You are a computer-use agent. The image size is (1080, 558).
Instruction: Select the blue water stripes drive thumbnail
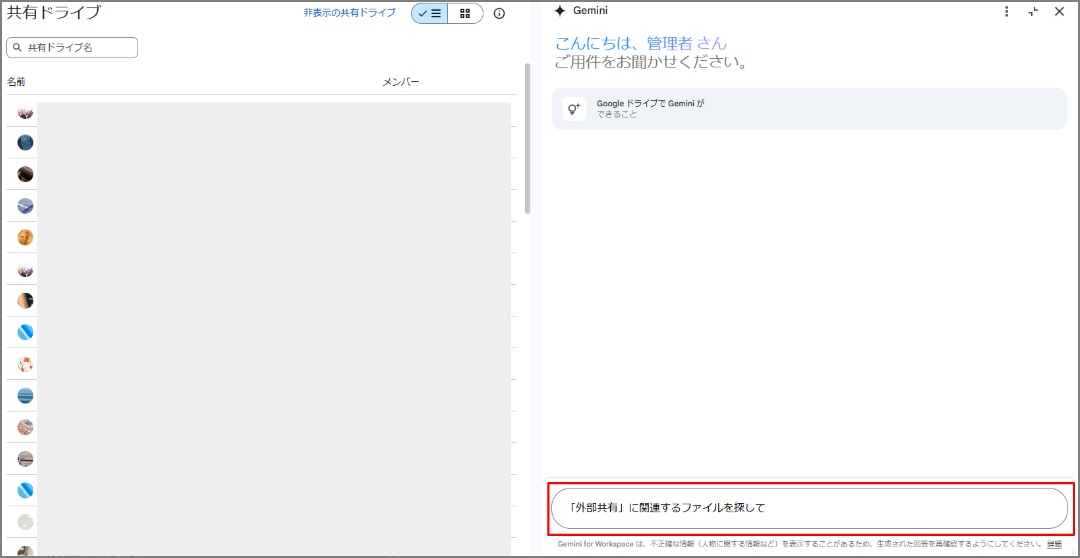tap(25, 395)
